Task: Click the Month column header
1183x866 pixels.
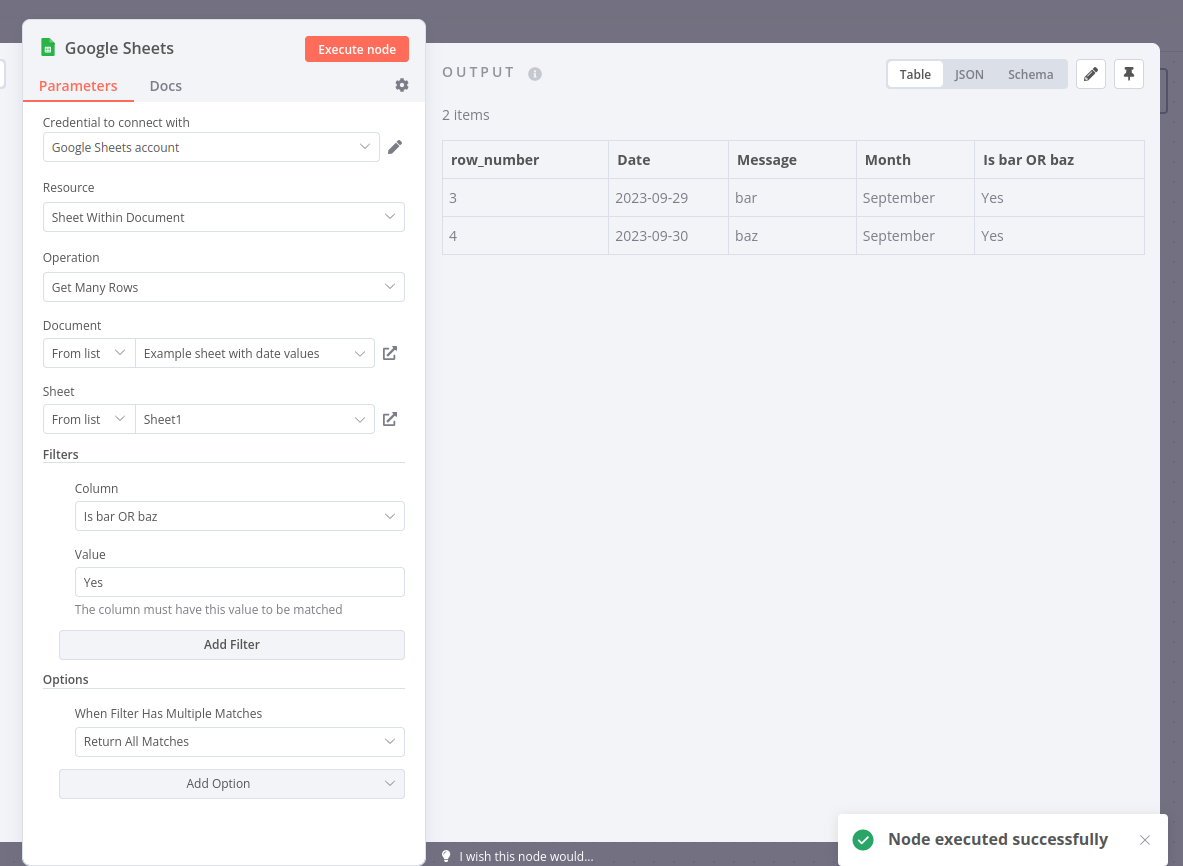Action: (915, 160)
